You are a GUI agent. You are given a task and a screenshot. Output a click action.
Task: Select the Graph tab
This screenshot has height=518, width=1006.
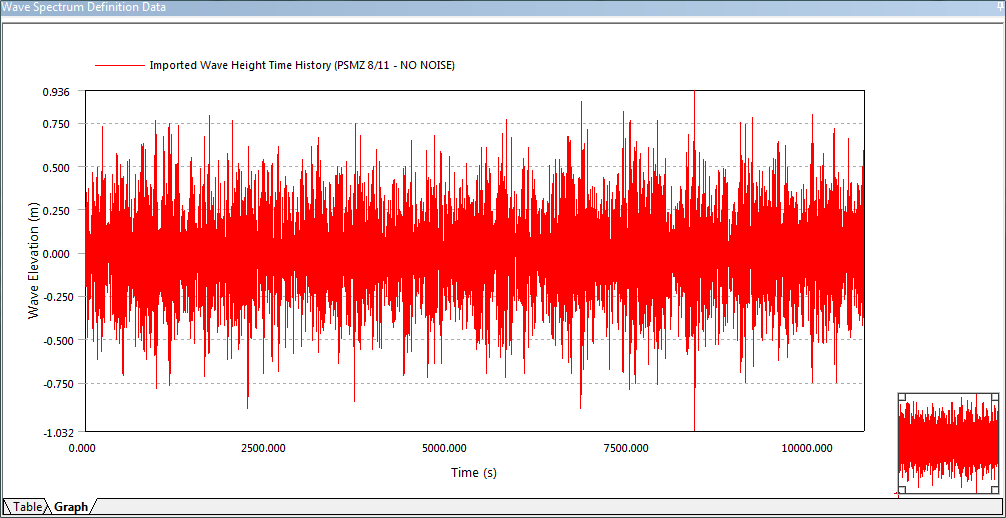(71, 506)
